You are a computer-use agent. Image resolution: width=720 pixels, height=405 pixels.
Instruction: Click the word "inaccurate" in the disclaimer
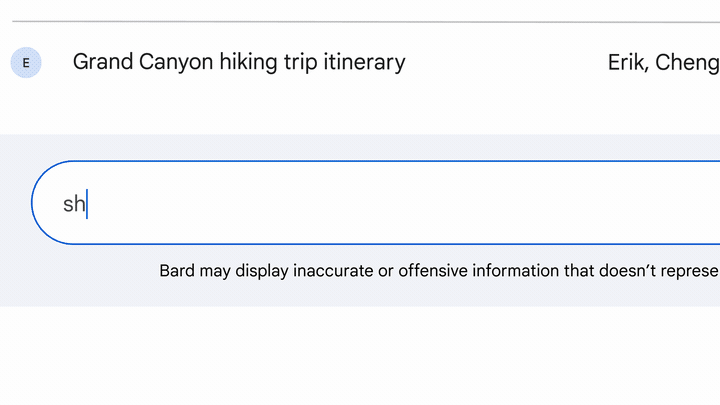[x=333, y=271]
